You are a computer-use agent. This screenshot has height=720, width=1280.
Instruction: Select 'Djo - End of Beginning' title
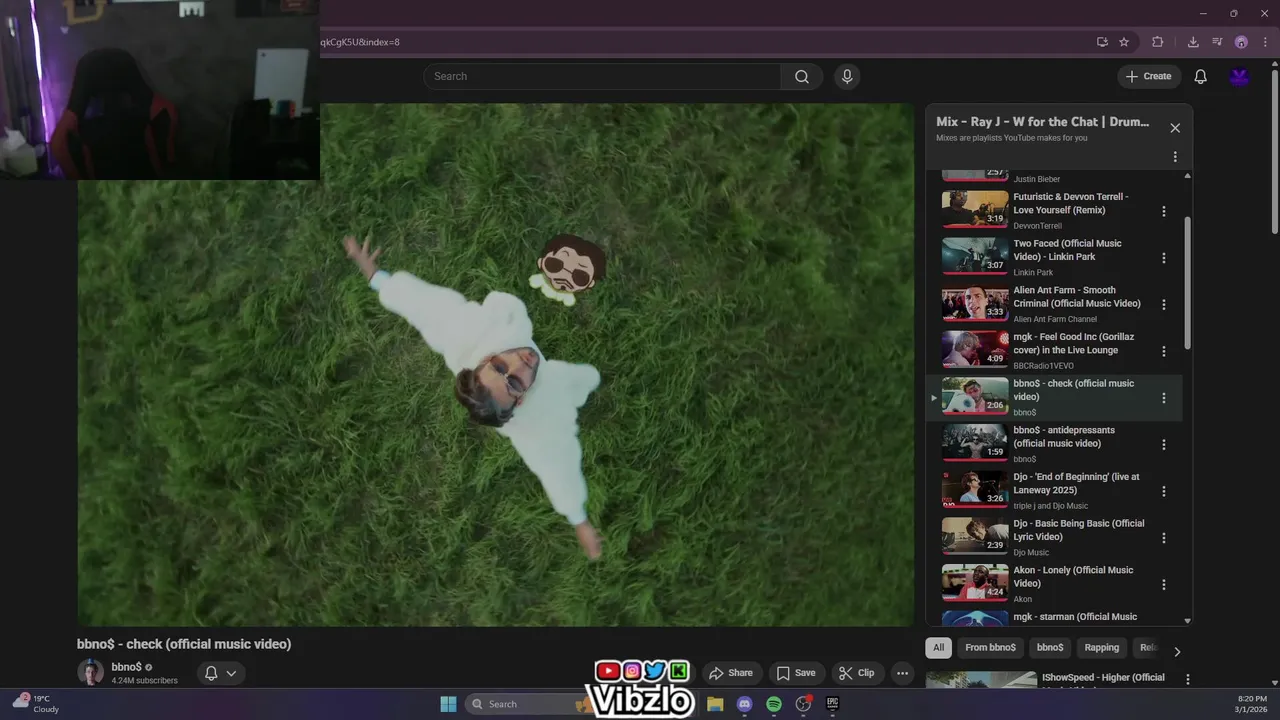1076,483
